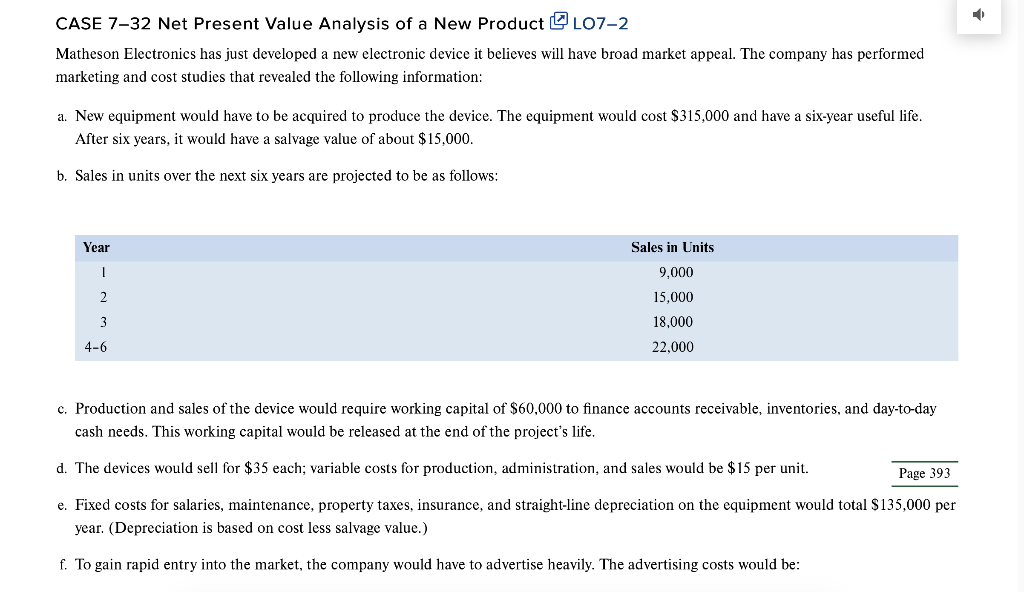Click item d about device selling price
1024x592 pixels.
click(441, 468)
